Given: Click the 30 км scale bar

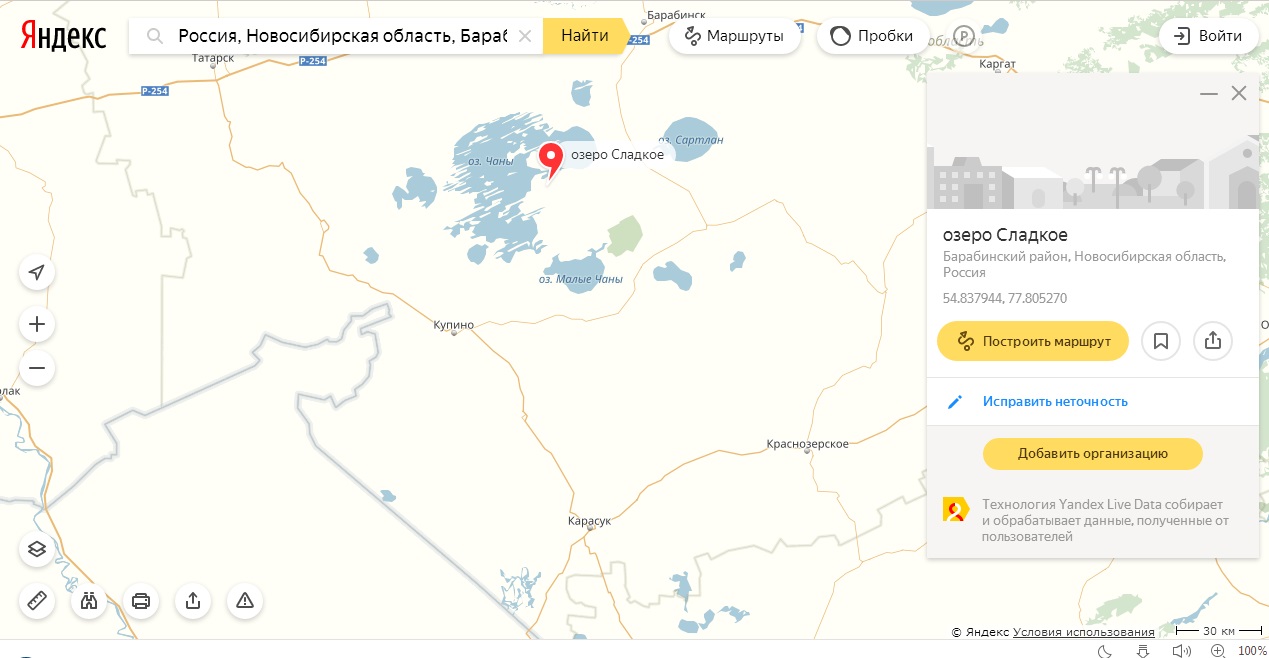Looking at the screenshot, I should 1218,631.
